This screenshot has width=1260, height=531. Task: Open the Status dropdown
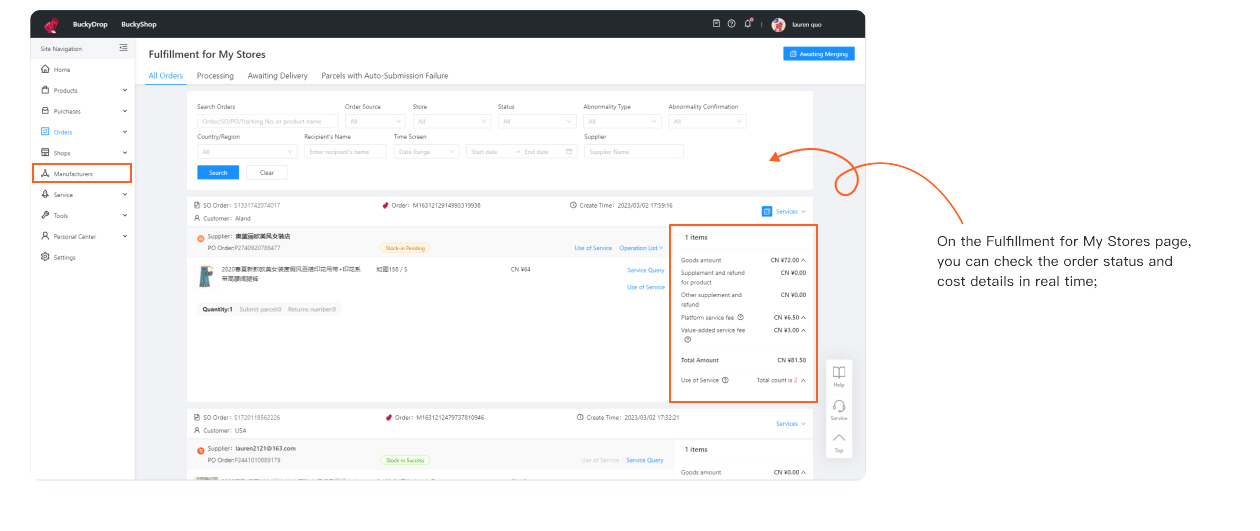[537, 121]
